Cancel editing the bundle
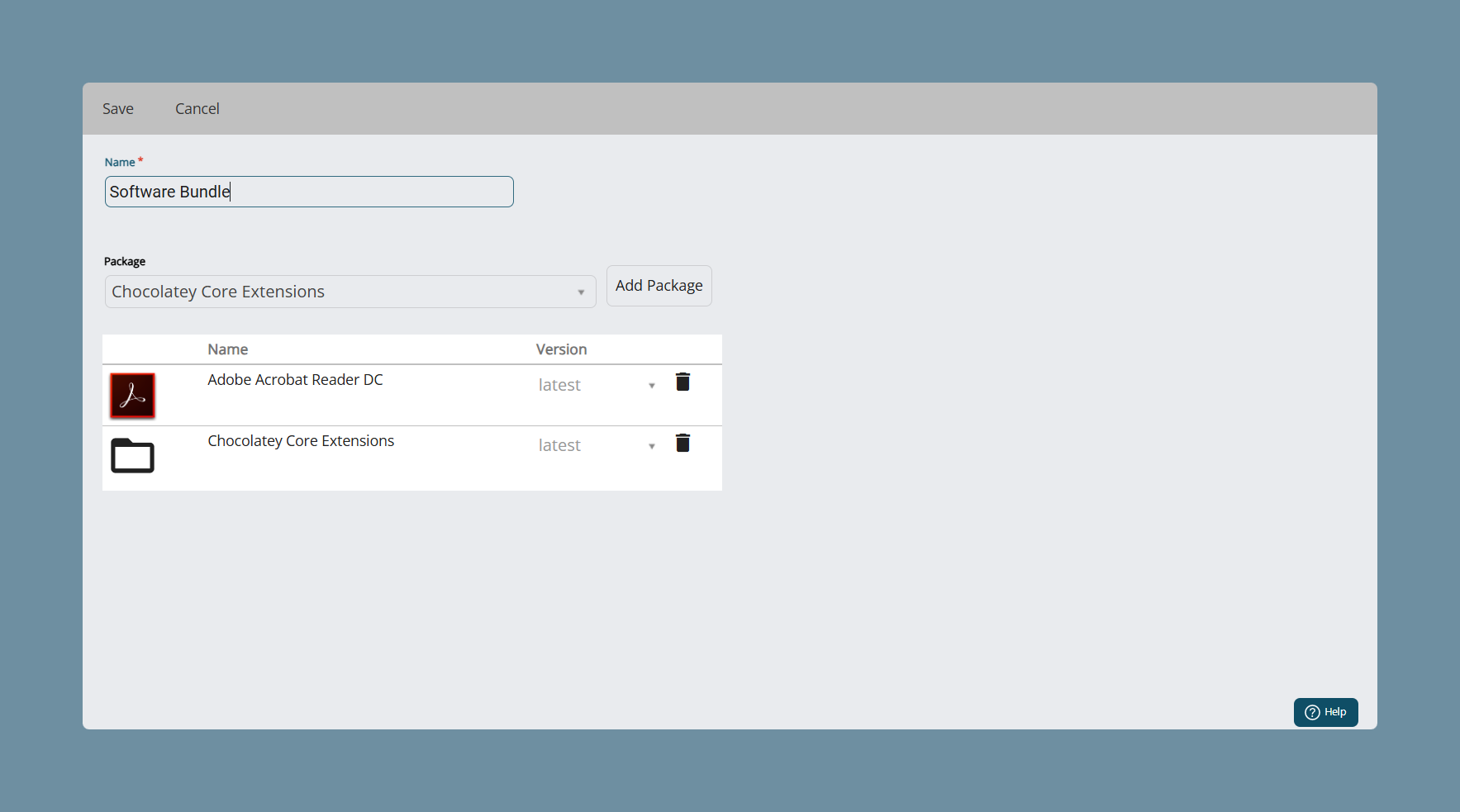Viewport: 1460px width, 812px height. [197, 109]
